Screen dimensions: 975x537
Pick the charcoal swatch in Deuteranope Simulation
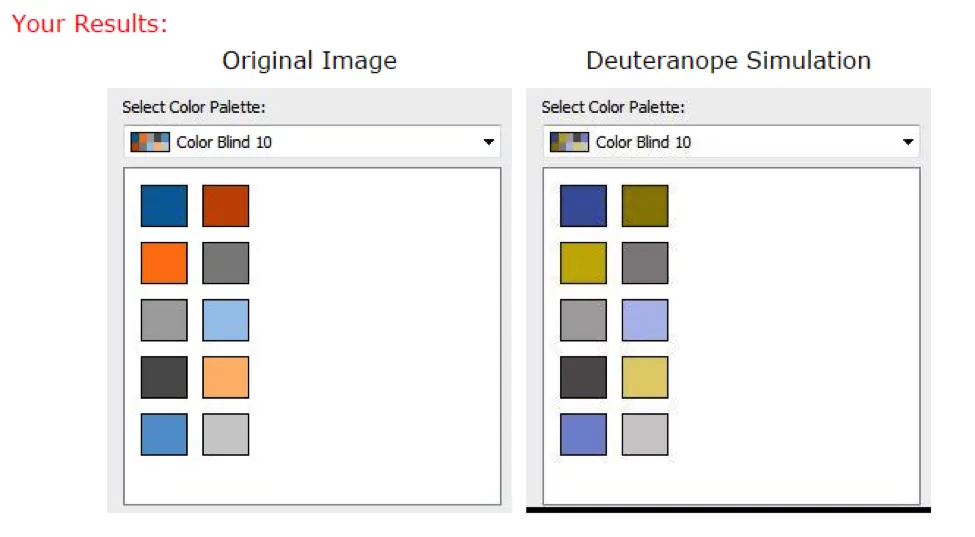click(x=583, y=377)
